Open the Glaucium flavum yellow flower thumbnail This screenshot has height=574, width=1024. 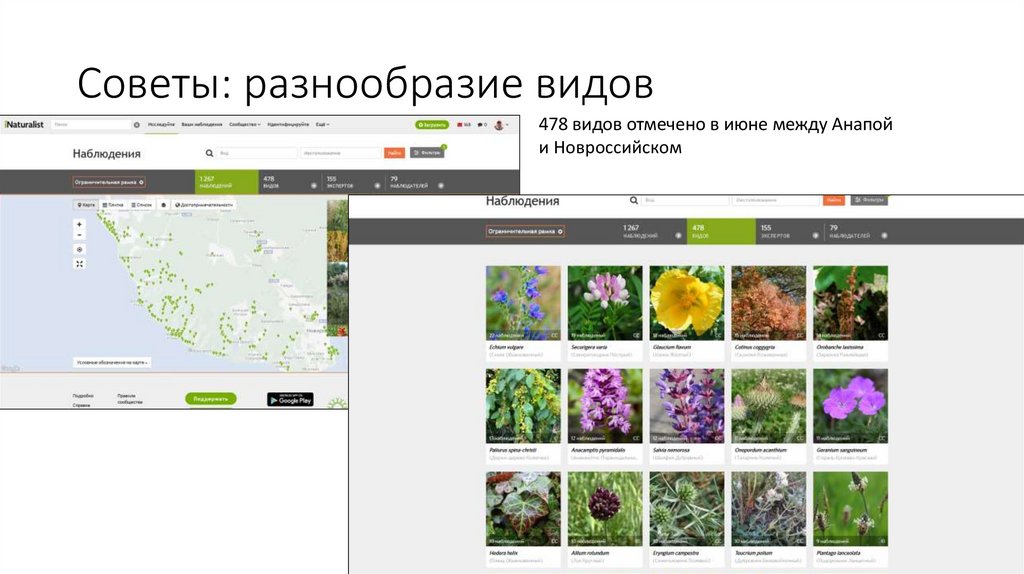click(687, 303)
